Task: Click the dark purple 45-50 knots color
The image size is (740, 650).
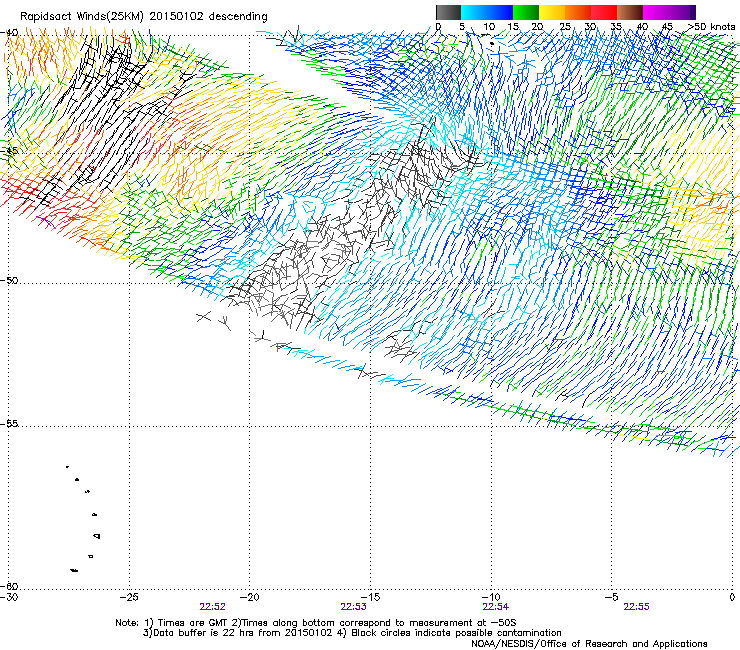Action: pyautogui.click(x=682, y=12)
